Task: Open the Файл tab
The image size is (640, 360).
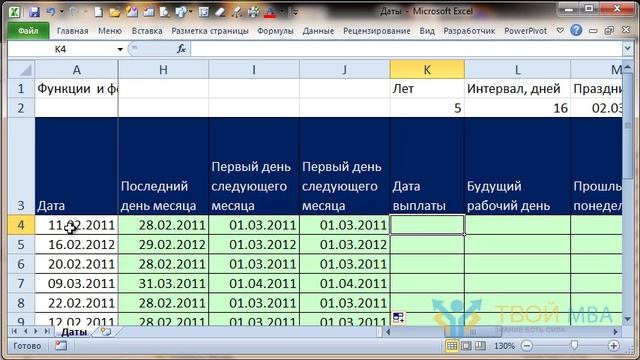Action: coord(28,31)
